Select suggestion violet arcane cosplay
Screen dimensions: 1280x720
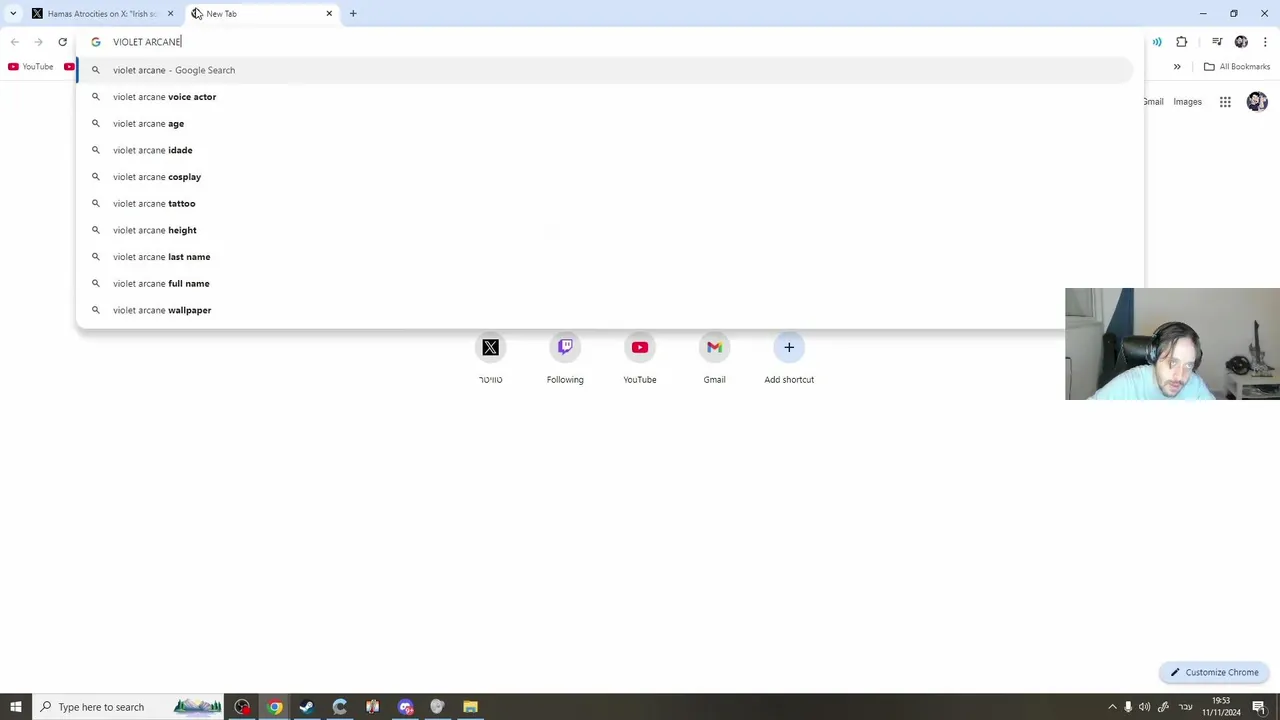tap(605, 177)
